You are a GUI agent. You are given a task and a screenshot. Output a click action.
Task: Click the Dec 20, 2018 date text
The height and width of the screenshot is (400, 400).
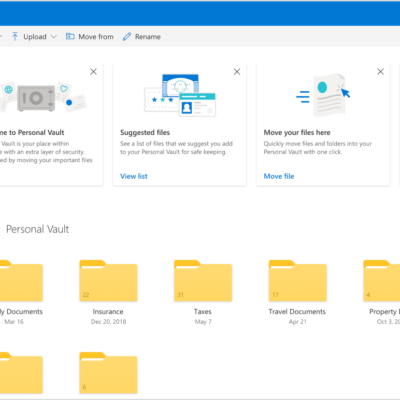tap(109, 322)
